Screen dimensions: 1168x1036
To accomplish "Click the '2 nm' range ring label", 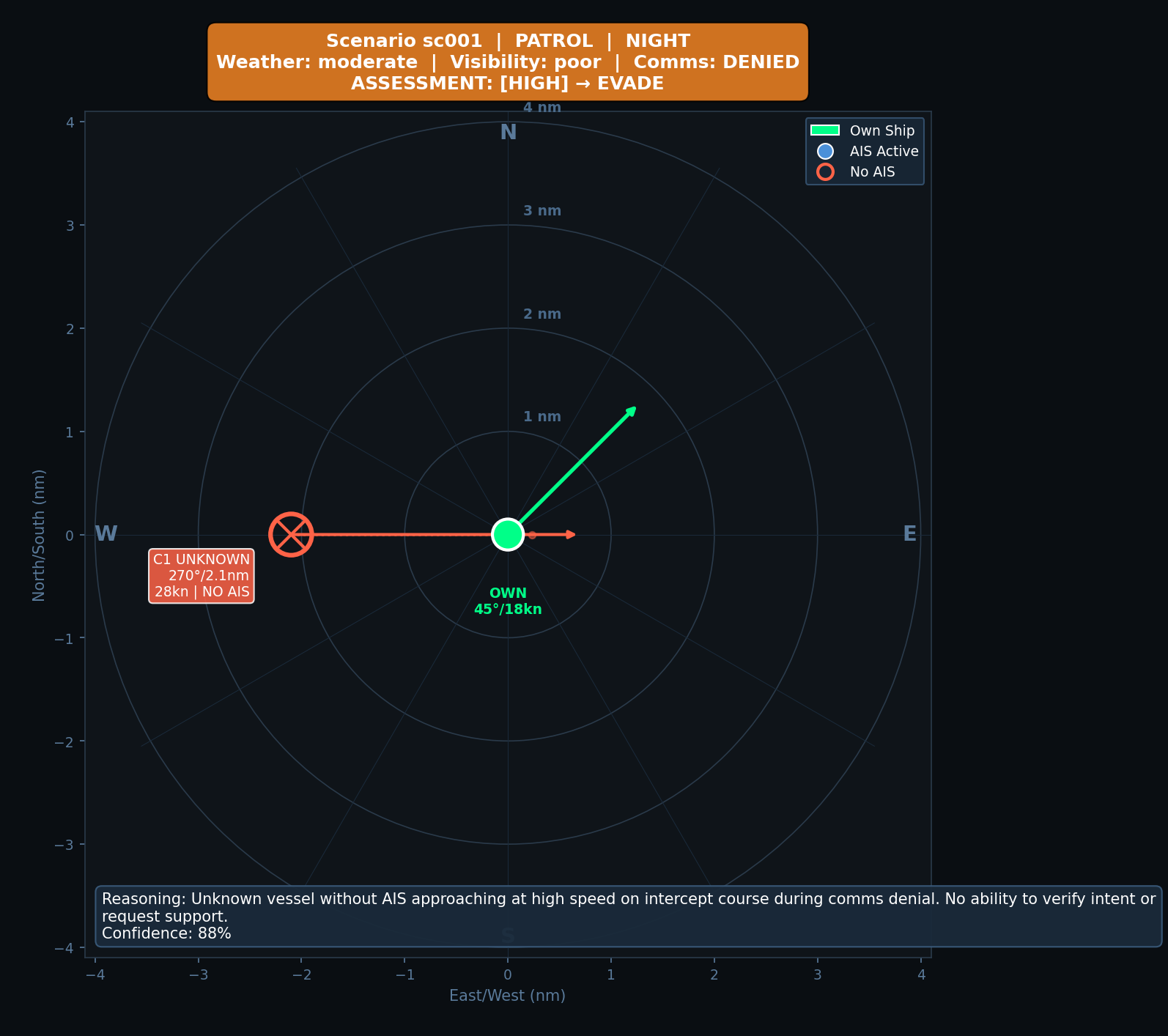I will point(542,314).
